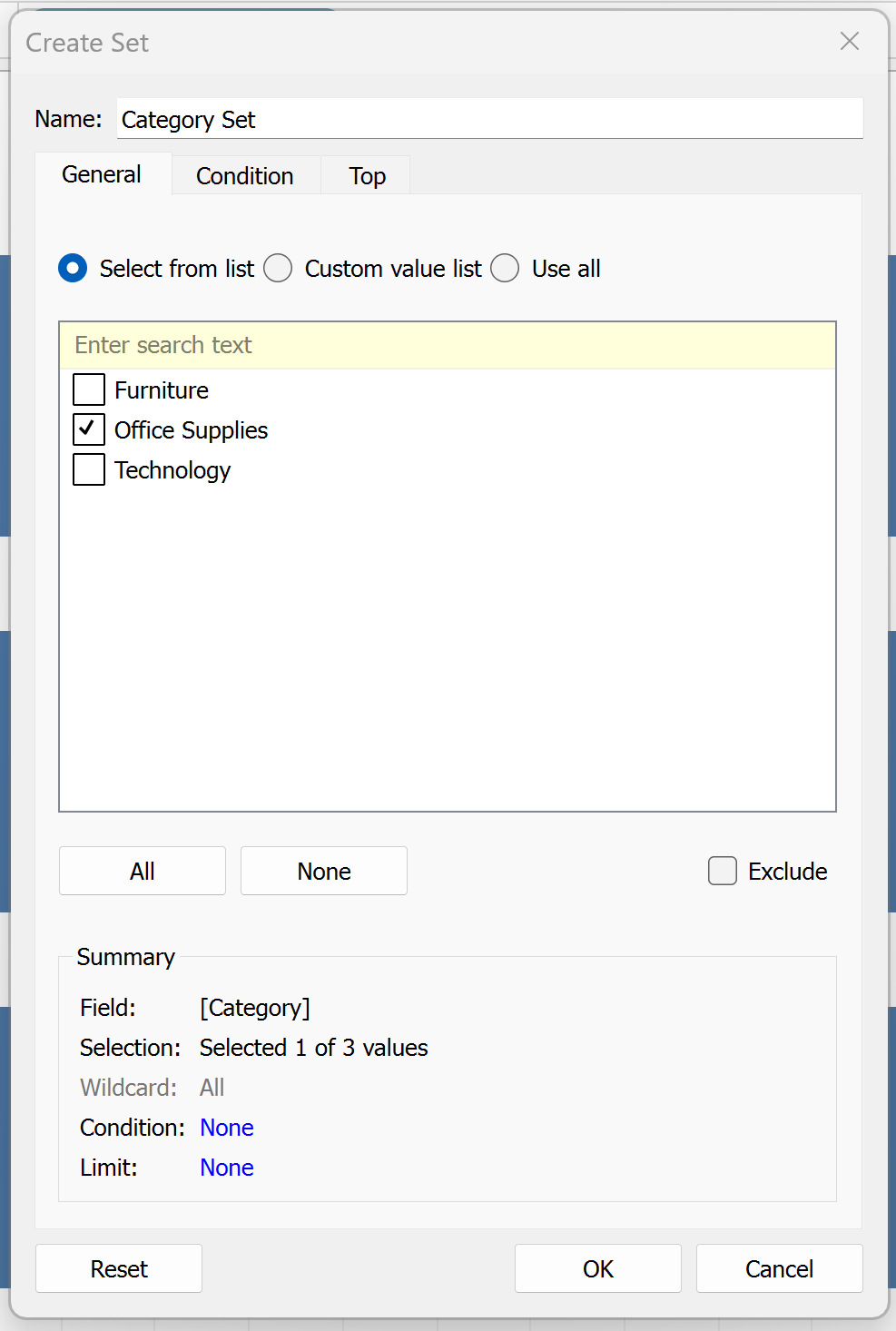
Task: Choose the Select from list option
Action: (x=74, y=269)
